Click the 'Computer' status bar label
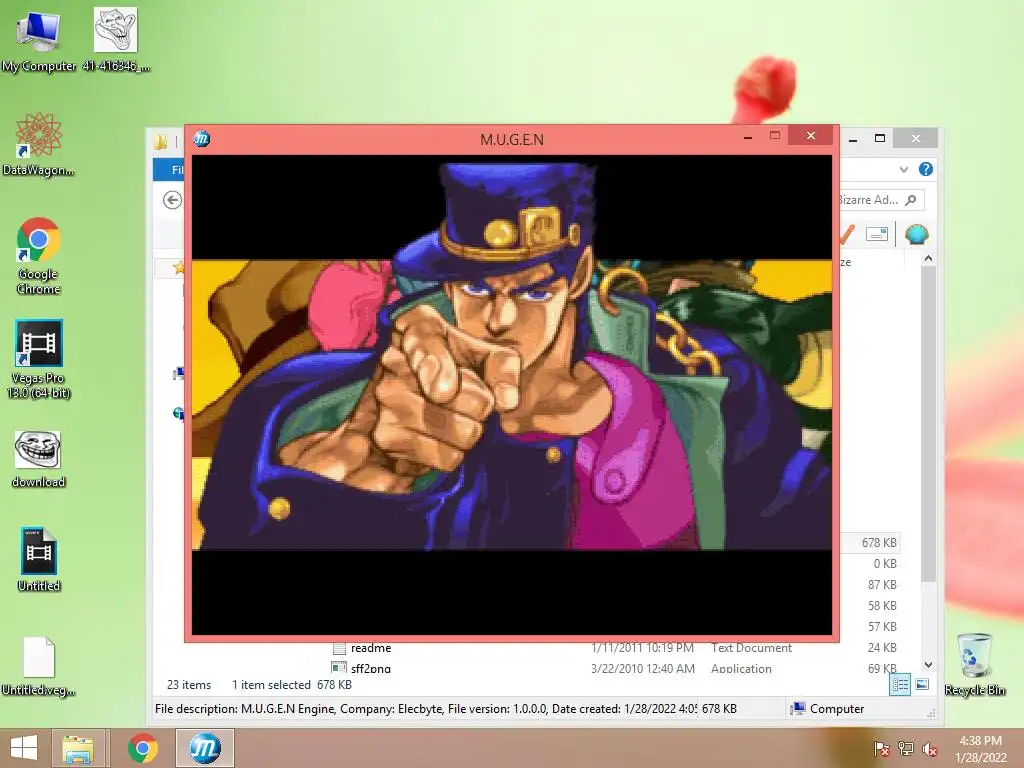The image size is (1024, 768). [837, 709]
